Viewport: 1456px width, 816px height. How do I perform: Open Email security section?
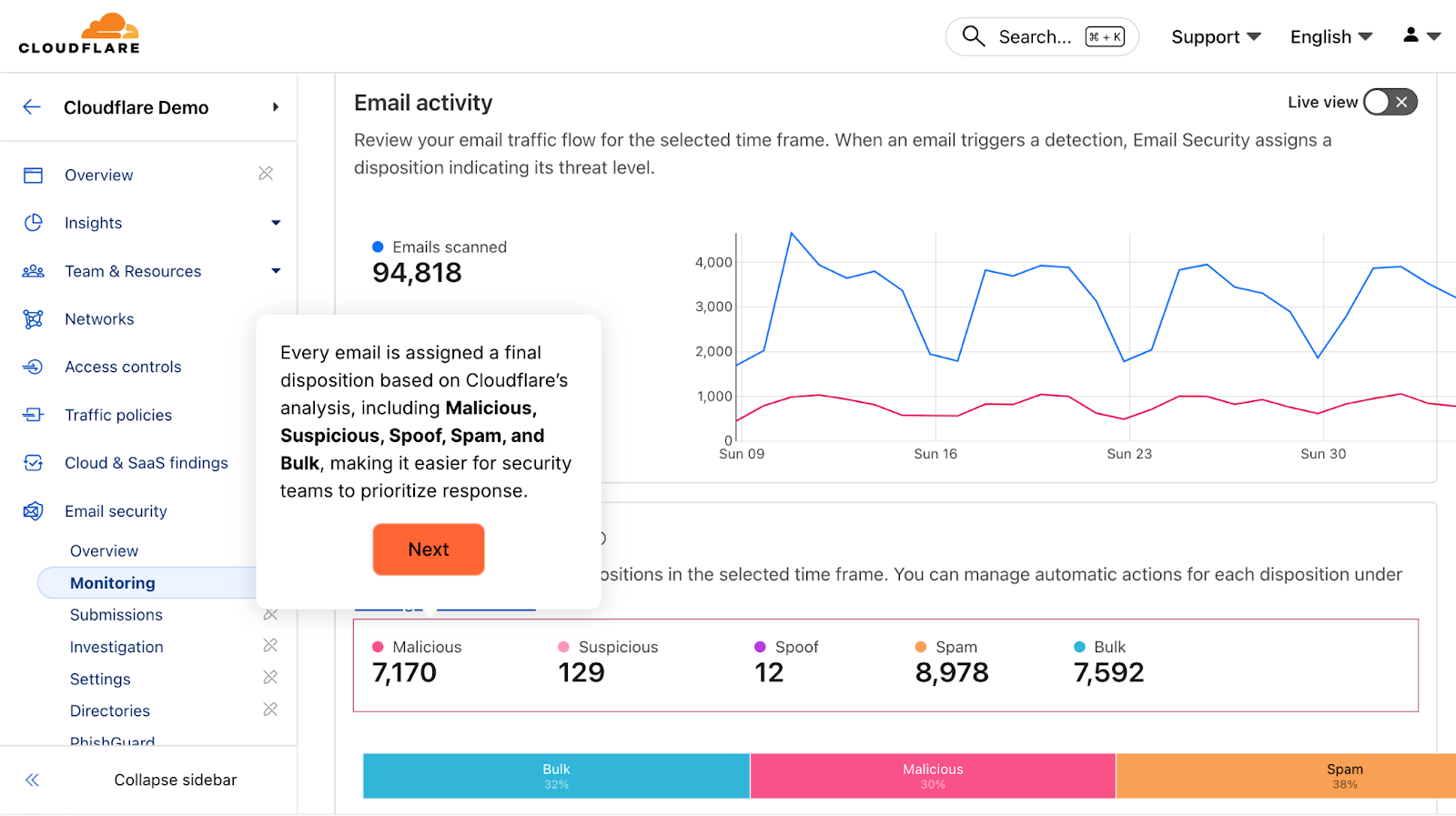click(116, 511)
